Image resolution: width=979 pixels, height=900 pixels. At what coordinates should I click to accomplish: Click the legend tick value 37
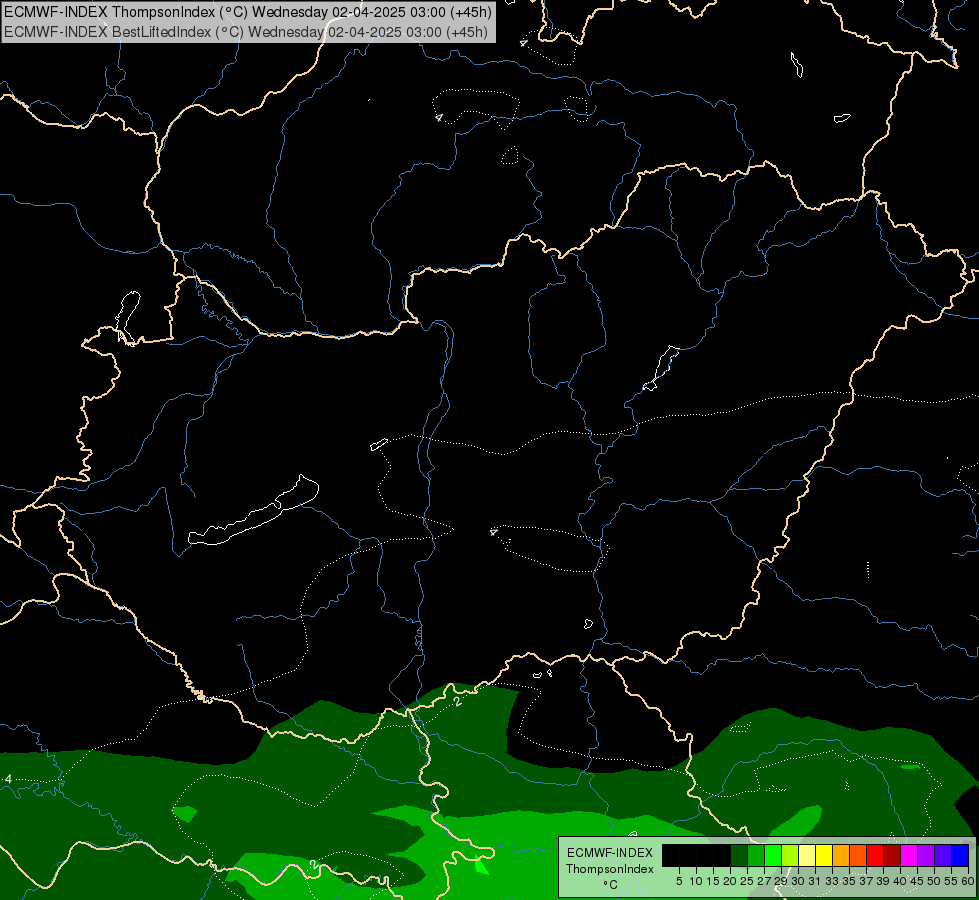[866, 881]
